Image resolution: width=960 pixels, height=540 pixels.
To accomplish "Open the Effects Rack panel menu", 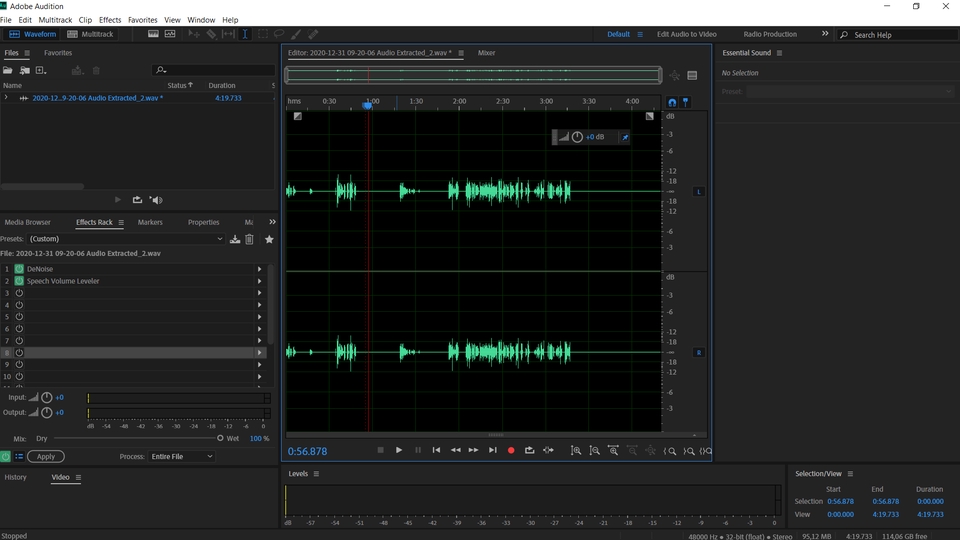I will pyautogui.click(x=121, y=223).
